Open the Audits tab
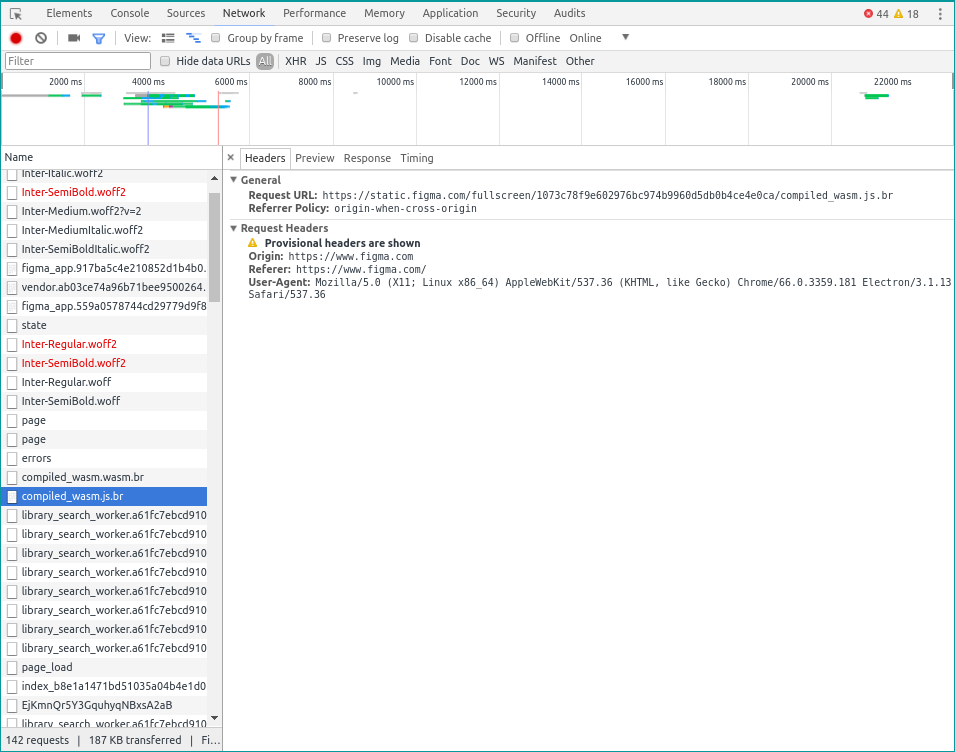 569,13
